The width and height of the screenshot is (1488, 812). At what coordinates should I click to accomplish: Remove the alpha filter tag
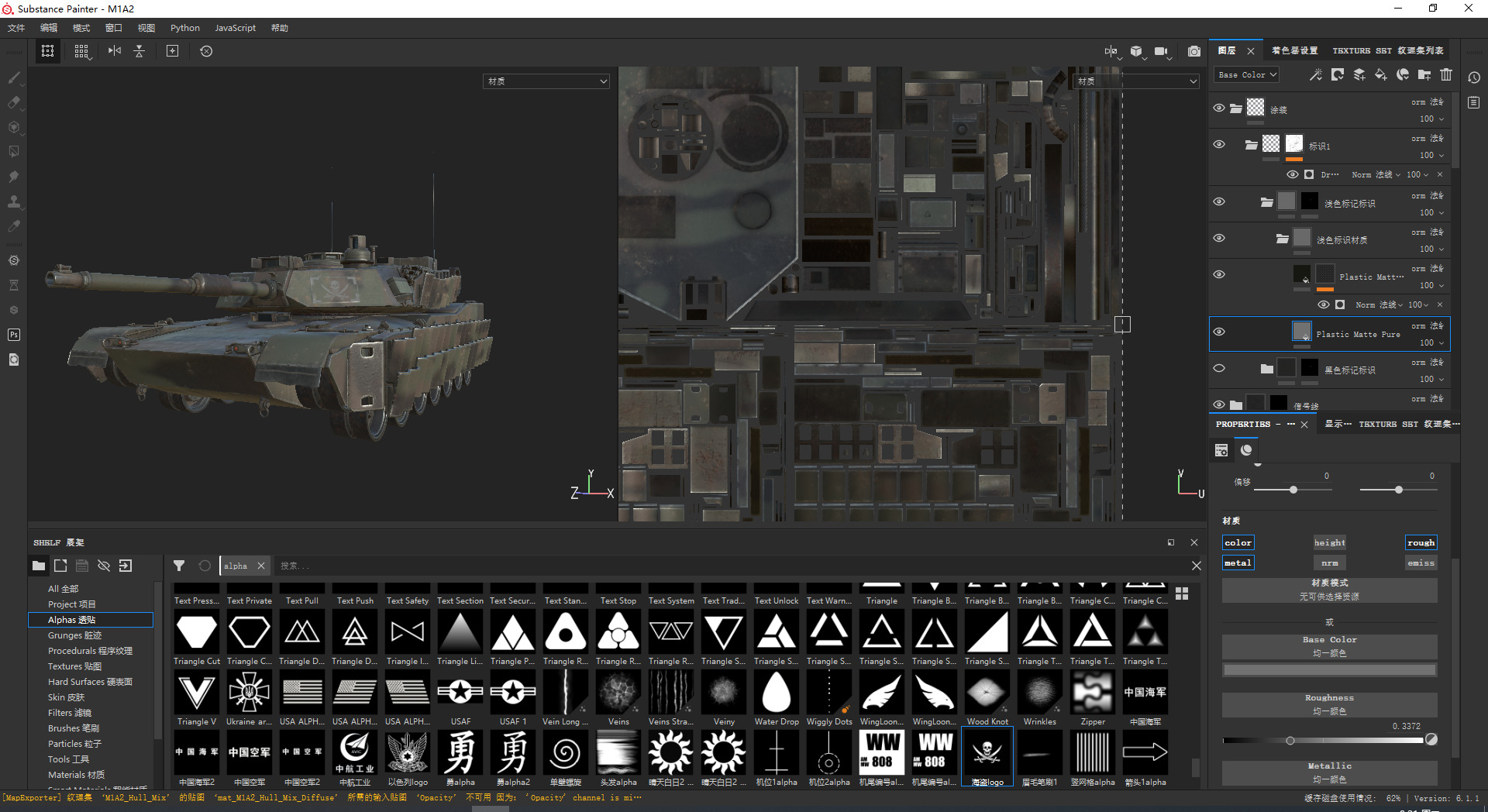point(261,566)
